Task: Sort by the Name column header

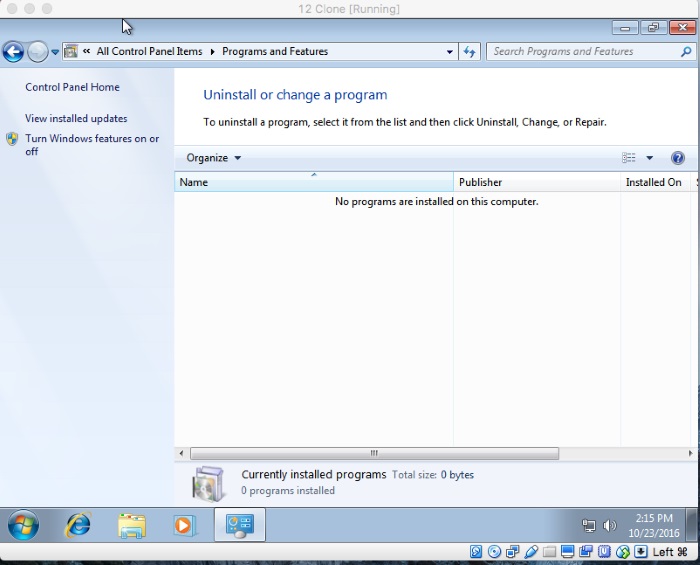Action: [313, 182]
